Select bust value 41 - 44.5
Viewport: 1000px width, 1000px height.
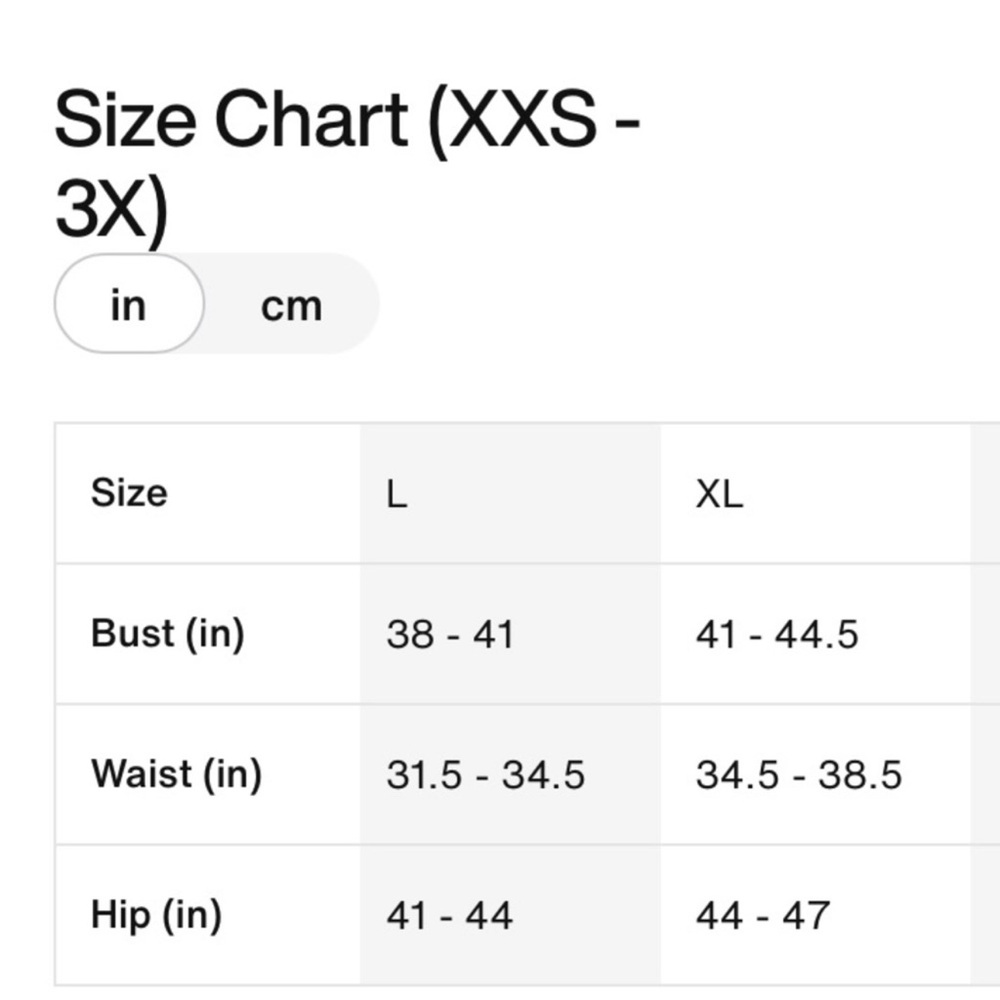[777, 635]
